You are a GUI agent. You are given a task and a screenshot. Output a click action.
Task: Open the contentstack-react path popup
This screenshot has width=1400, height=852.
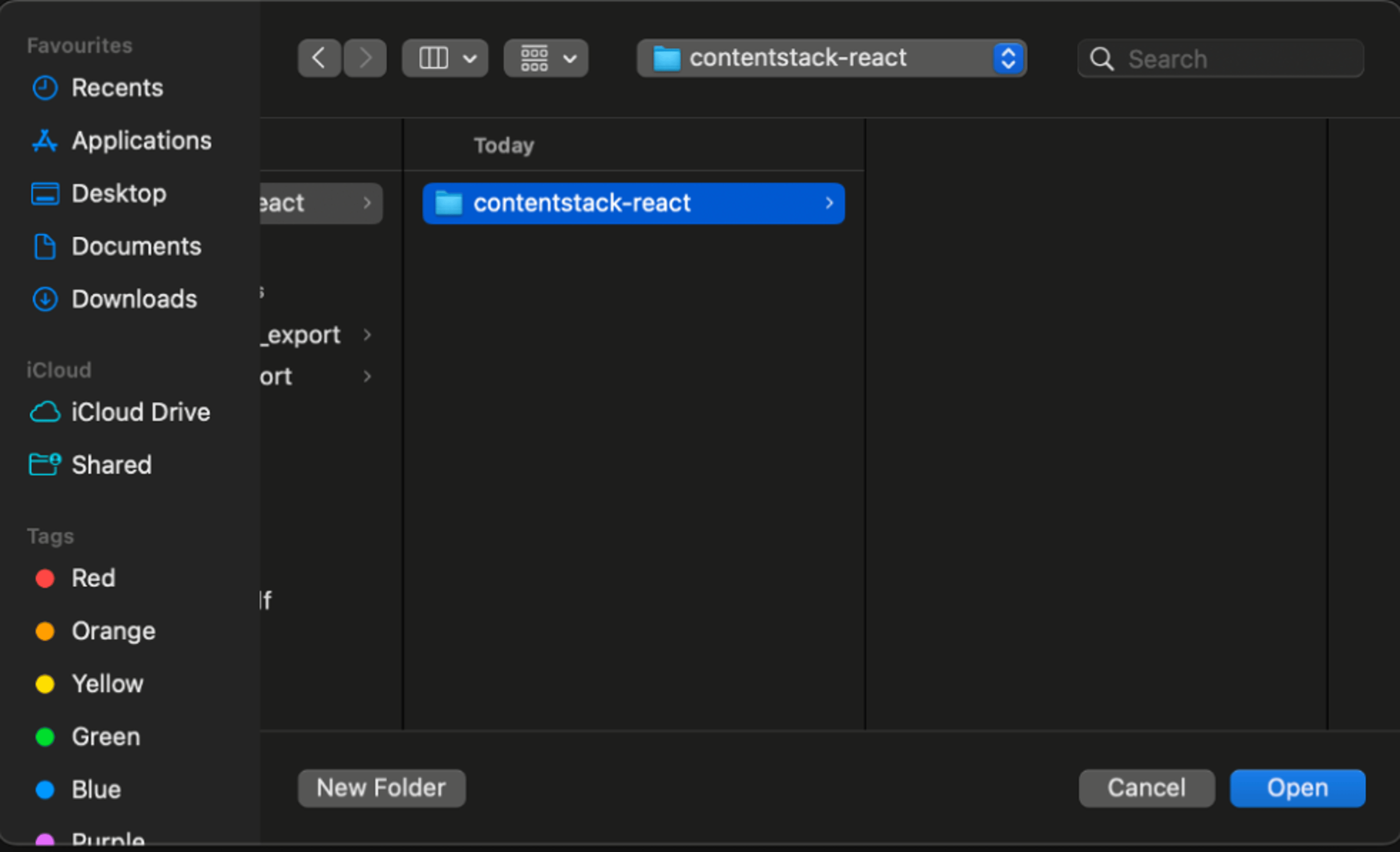pos(832,58)
